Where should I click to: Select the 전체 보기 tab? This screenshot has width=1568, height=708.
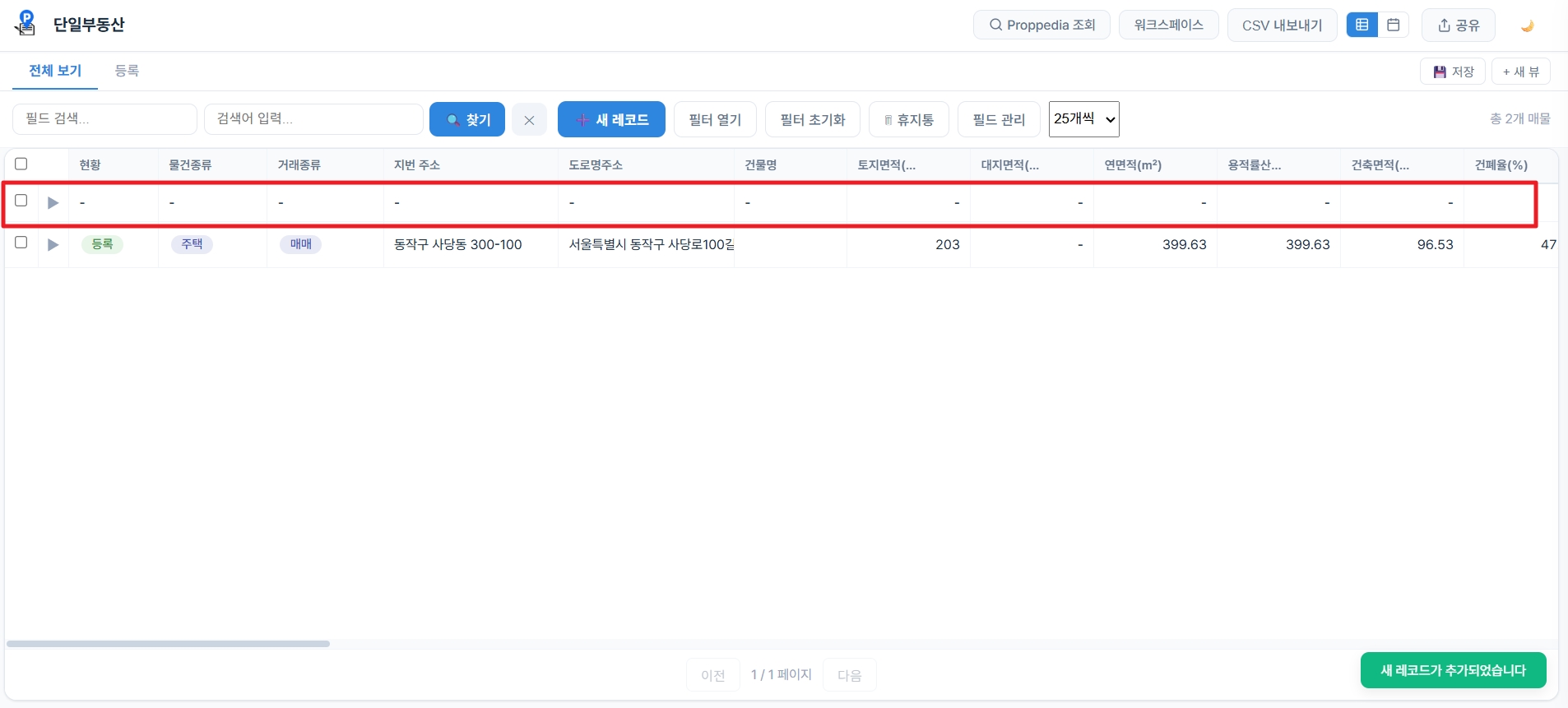55,71
